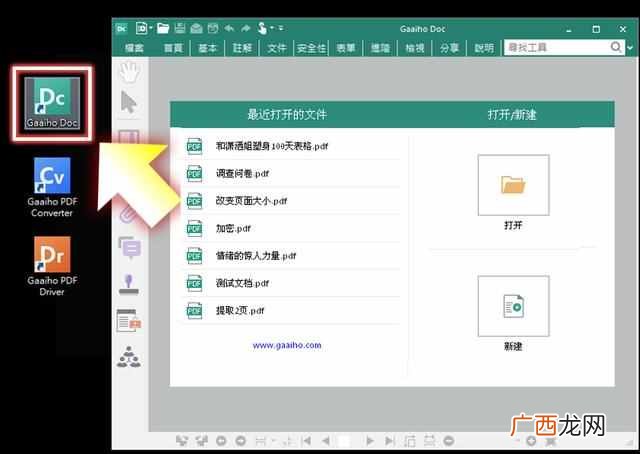The height and width of the screenshot is (454, 640).
Task: Switch to the 註解 tab
Action: tap(242, 48)
